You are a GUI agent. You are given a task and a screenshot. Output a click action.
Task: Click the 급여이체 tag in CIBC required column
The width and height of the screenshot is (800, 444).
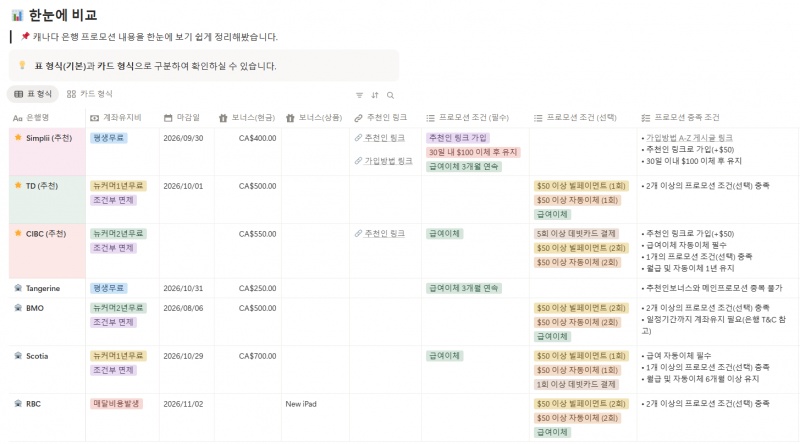coord(444,234)
